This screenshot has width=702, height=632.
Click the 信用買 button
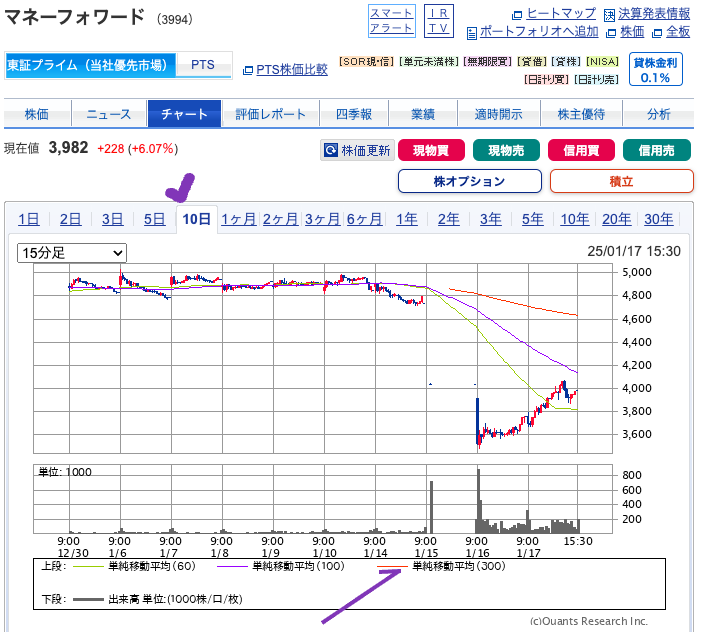tap(581, 150)
